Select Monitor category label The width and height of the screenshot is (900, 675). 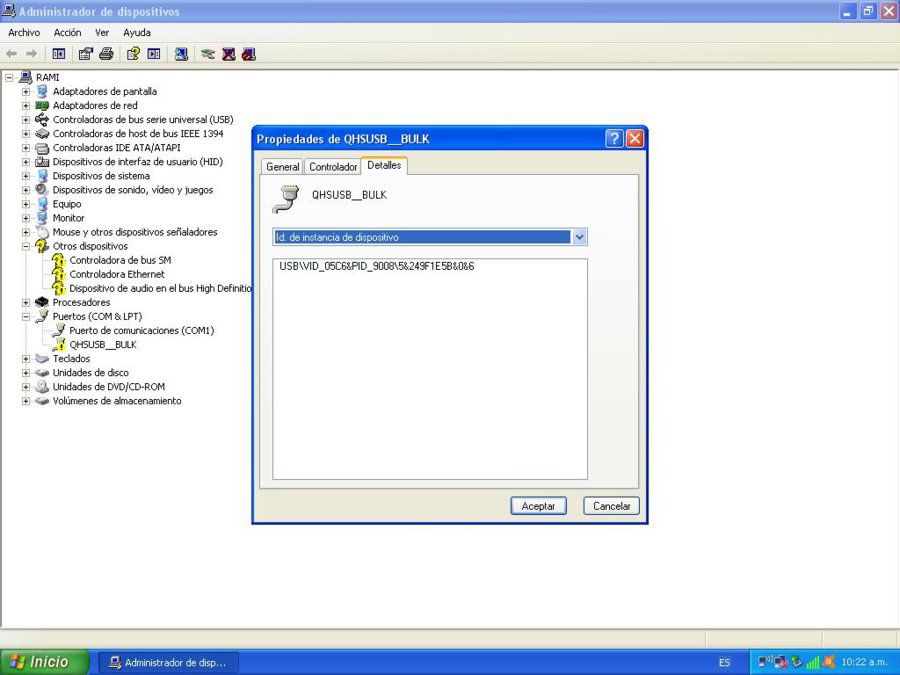pos(68,218)
